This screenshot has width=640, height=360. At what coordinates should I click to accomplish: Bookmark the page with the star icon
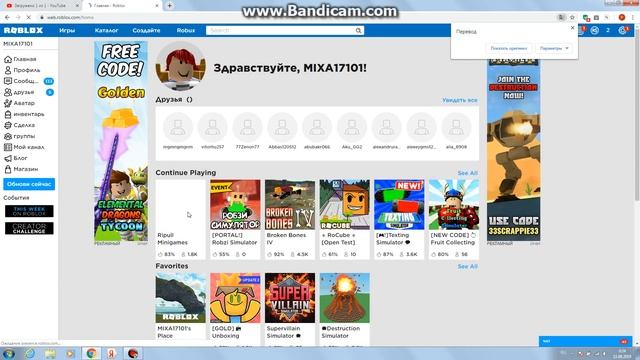click(x=572, y=18)
